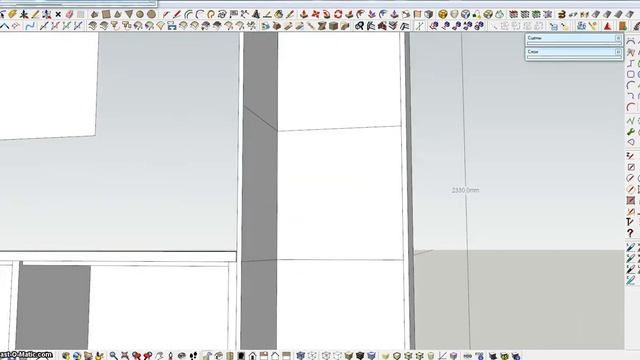Click the hourglass icon in second toolbar row
The height and width of the screenshot is (360, 640).
click(322, 26)
